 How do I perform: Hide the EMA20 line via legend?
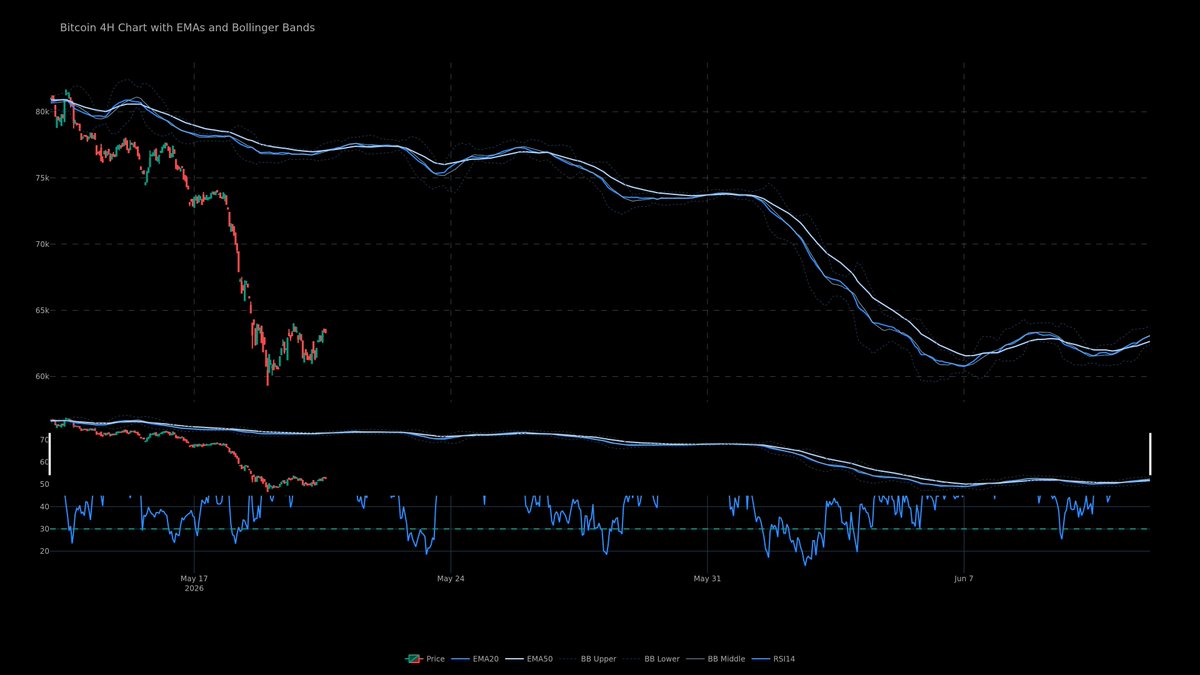pyautogui.click(x=477, y=659)
